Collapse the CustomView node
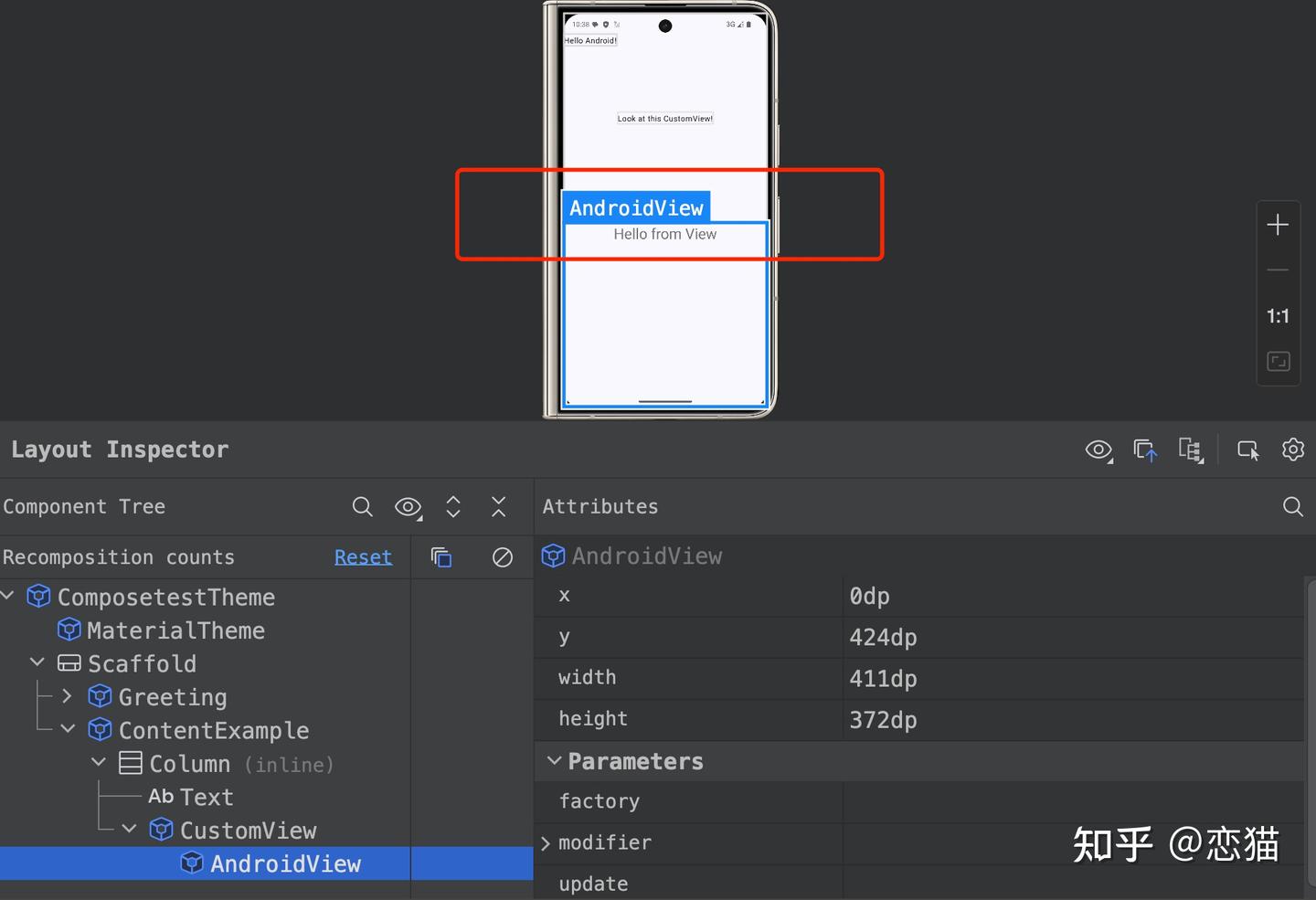The width and height of the screenshot is (1316, 900). (130, 829)
